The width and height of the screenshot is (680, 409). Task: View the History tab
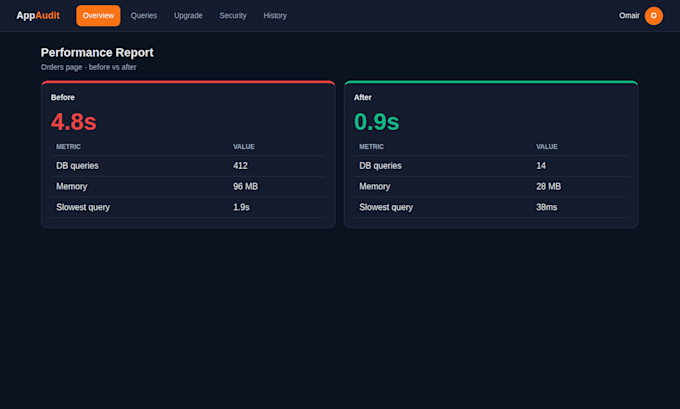click(275, 16)
